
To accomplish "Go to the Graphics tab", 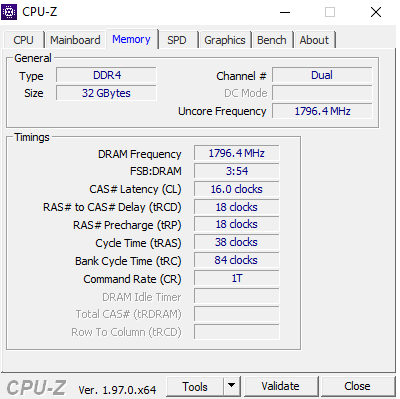I will [x=225, y=40].
